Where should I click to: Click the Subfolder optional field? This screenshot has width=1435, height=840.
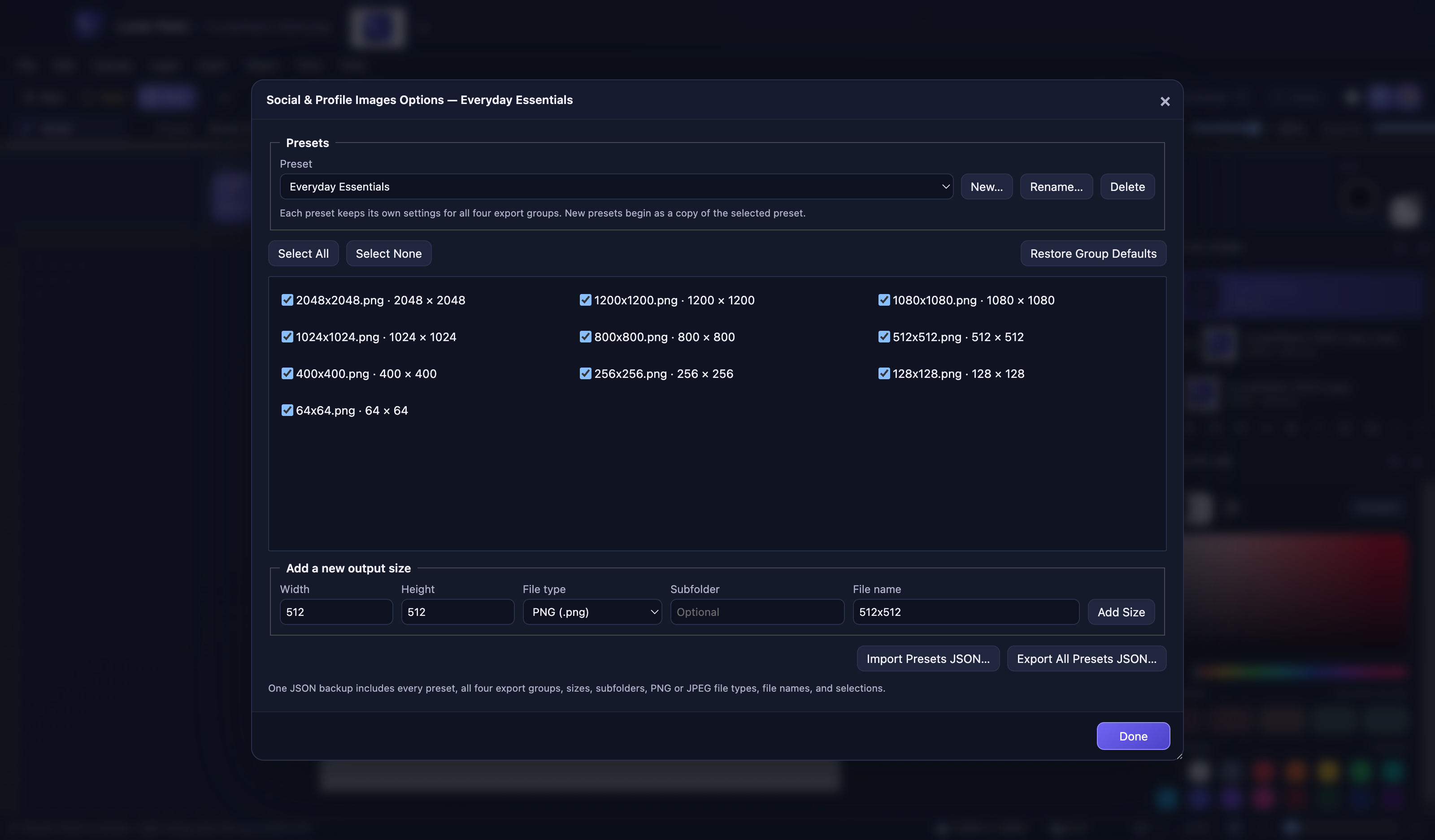[757, 612]
